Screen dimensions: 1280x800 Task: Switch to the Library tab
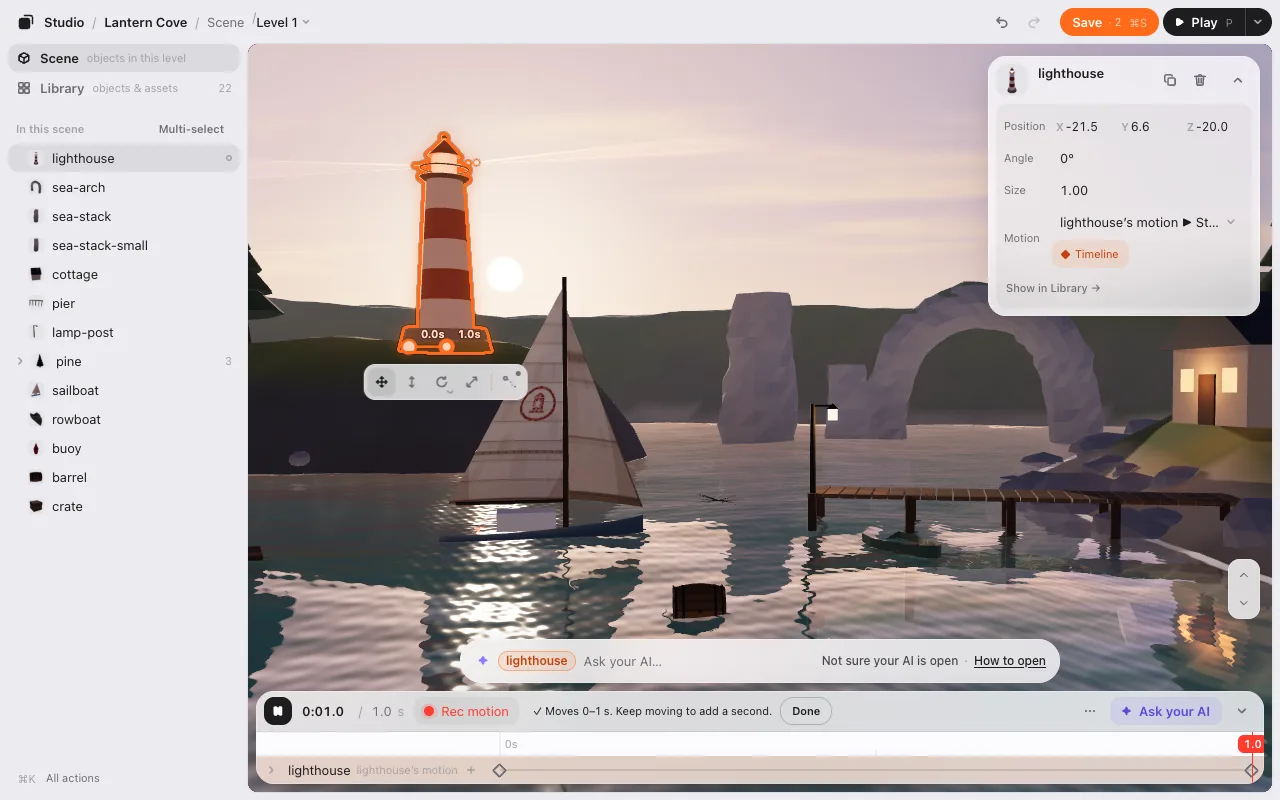(124, 88)
